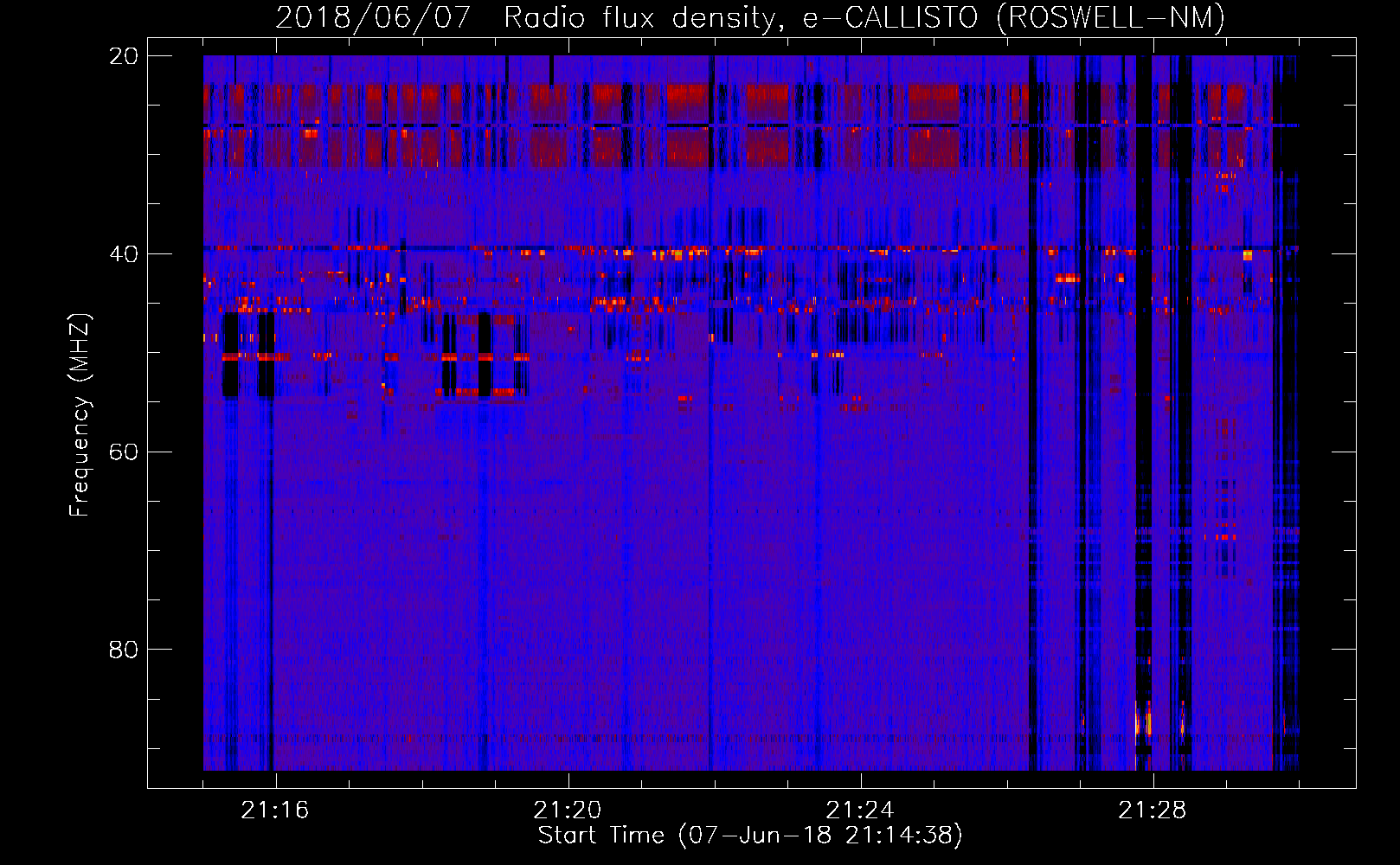Click the 21:28 time tick label
This screenshot has width=1400, height=865.
pos(1153,811)
